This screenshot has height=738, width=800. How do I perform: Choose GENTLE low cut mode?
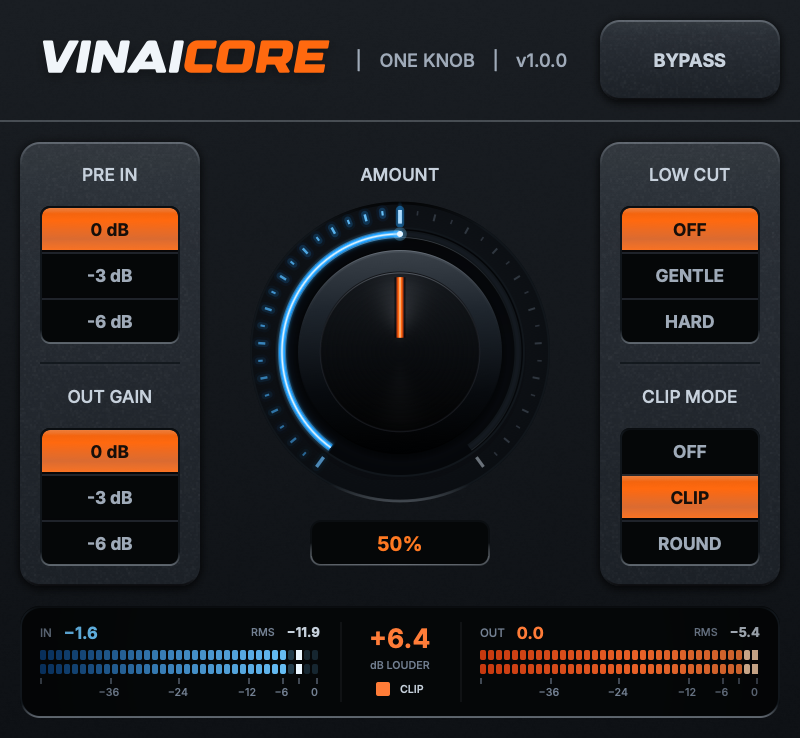coord(689,276)
